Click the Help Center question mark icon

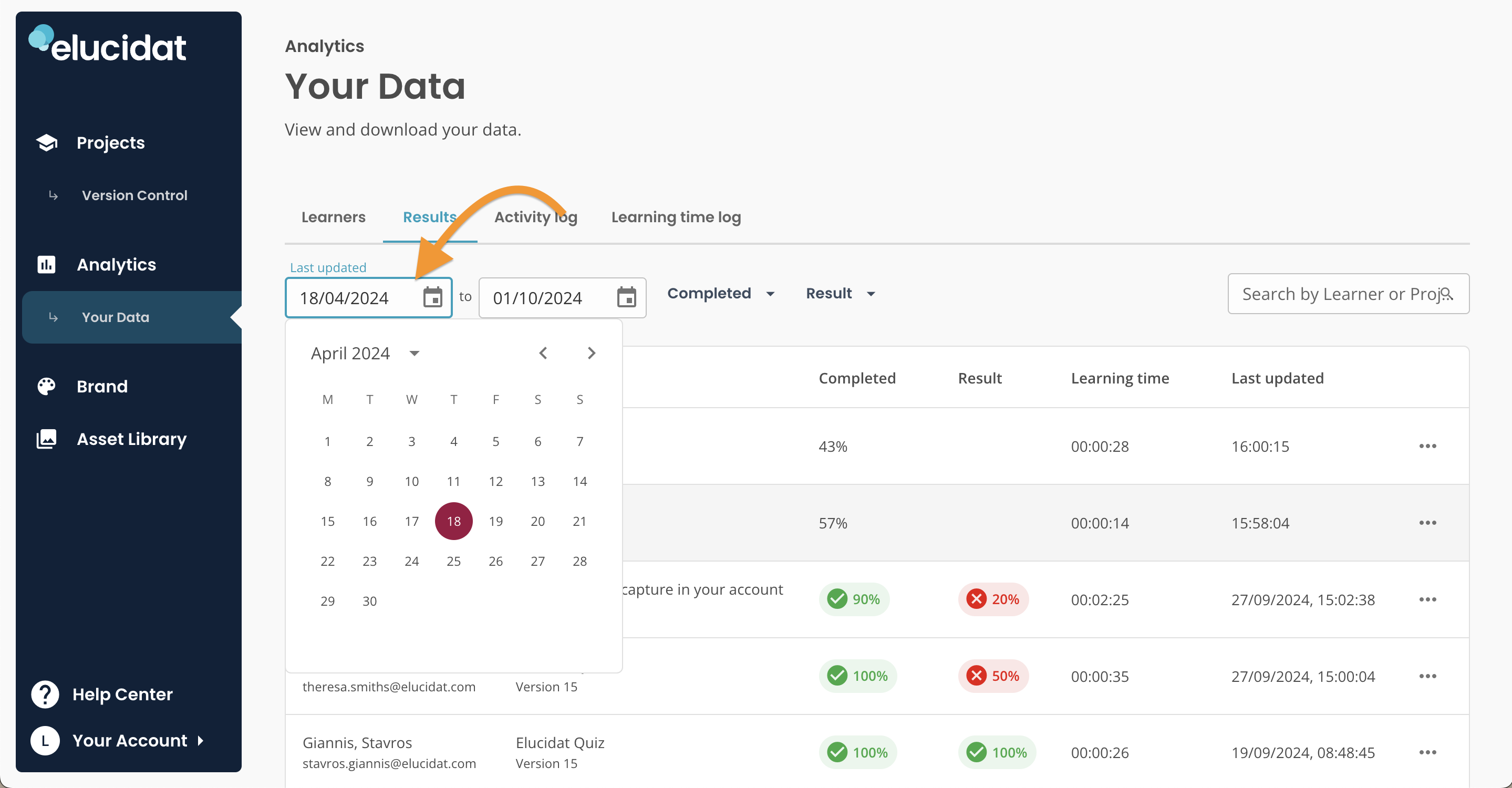pos(45,694)
